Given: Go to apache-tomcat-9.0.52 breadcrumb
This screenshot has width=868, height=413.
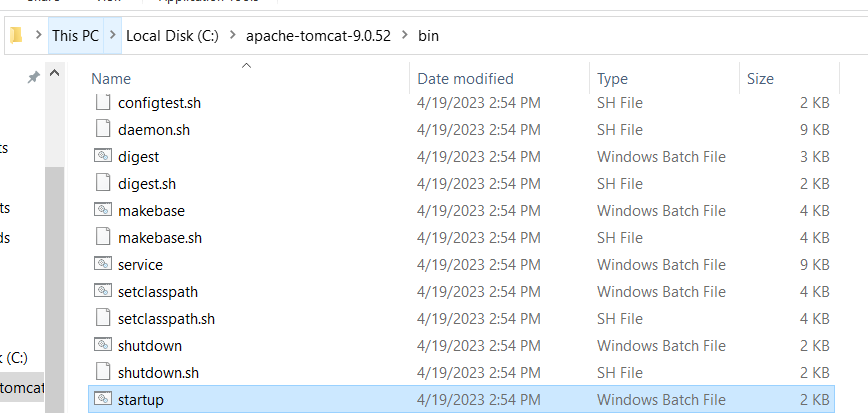Looking at the screenshot, I should (x=318, y=35).
